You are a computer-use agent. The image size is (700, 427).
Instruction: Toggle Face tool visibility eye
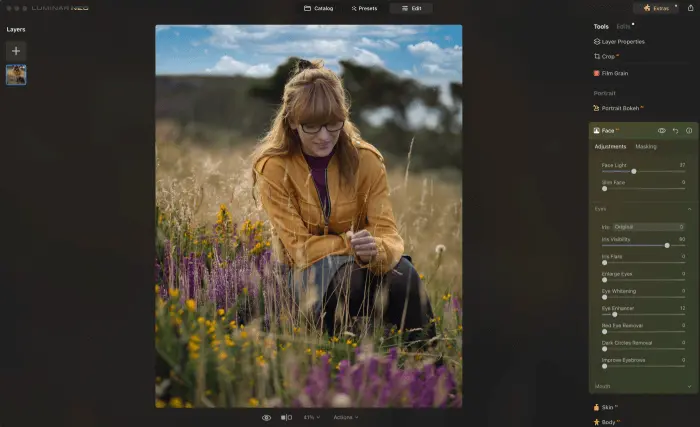tap(662, 130)
